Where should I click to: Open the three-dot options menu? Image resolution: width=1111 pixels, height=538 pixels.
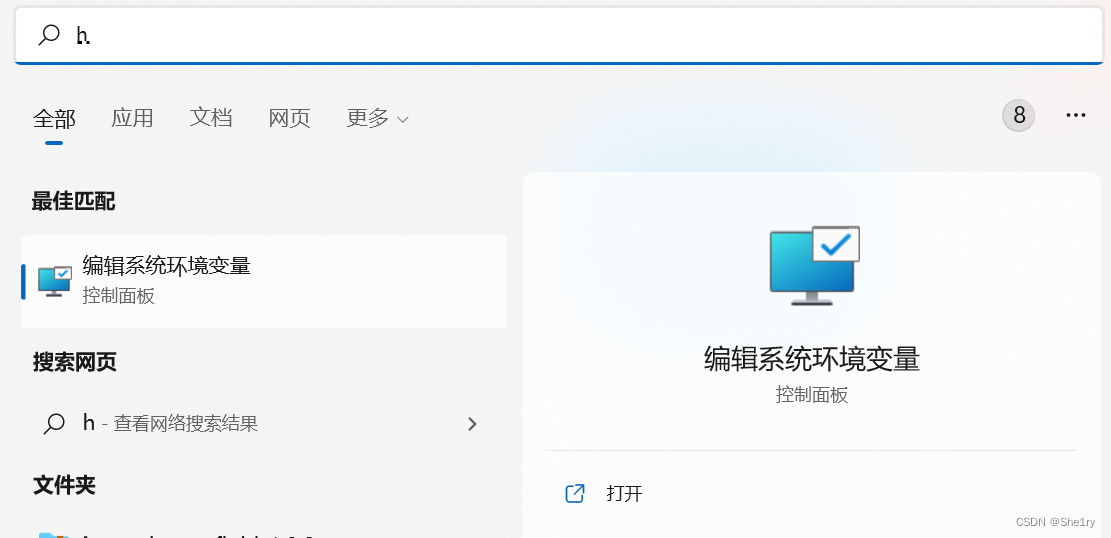point(1076,115)
